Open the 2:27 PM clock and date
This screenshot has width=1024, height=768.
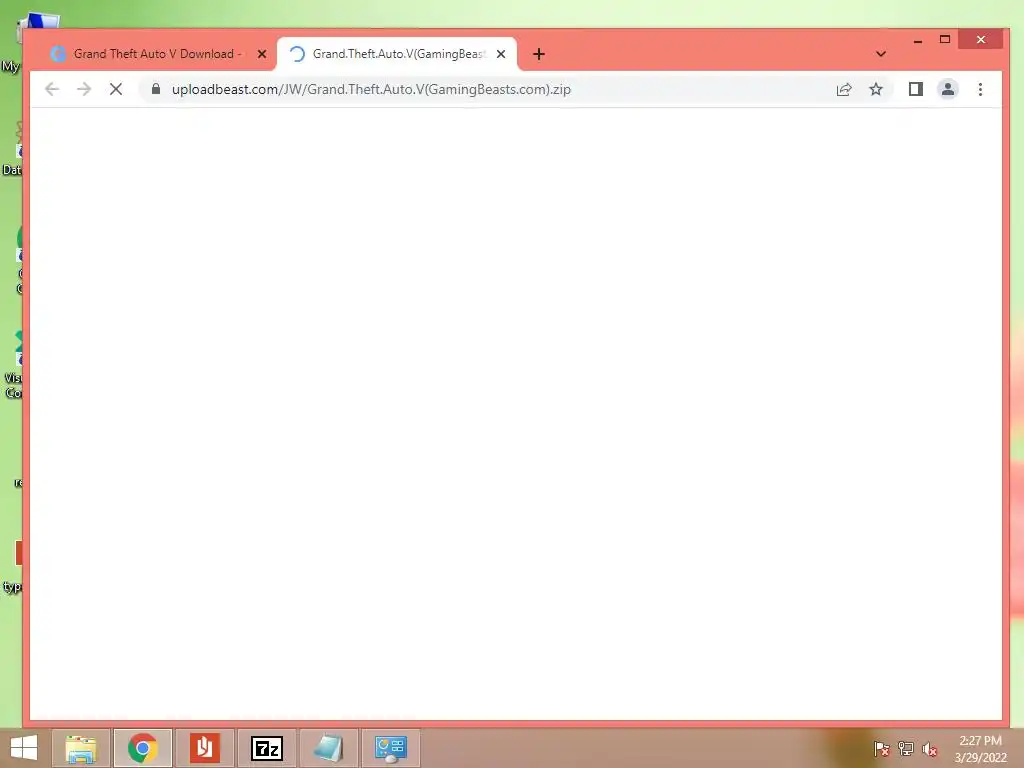[x=980, y=749]
